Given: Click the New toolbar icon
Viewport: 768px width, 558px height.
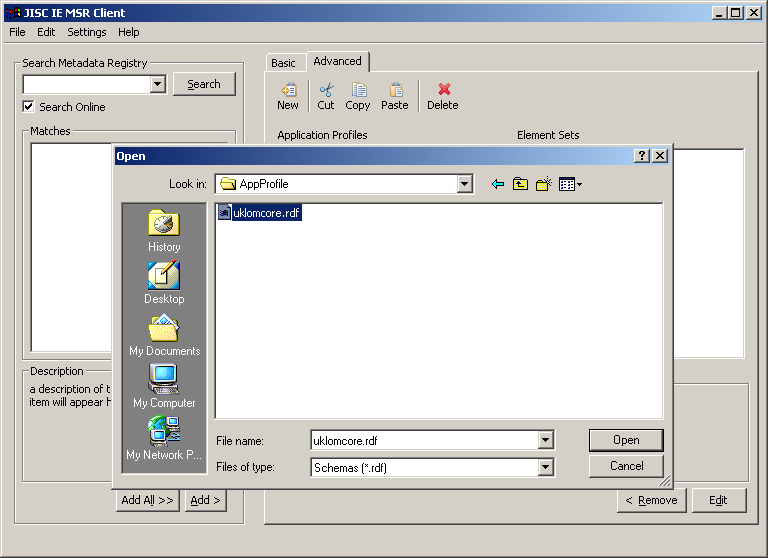Looking at the screenshot, I should [288, 90].
